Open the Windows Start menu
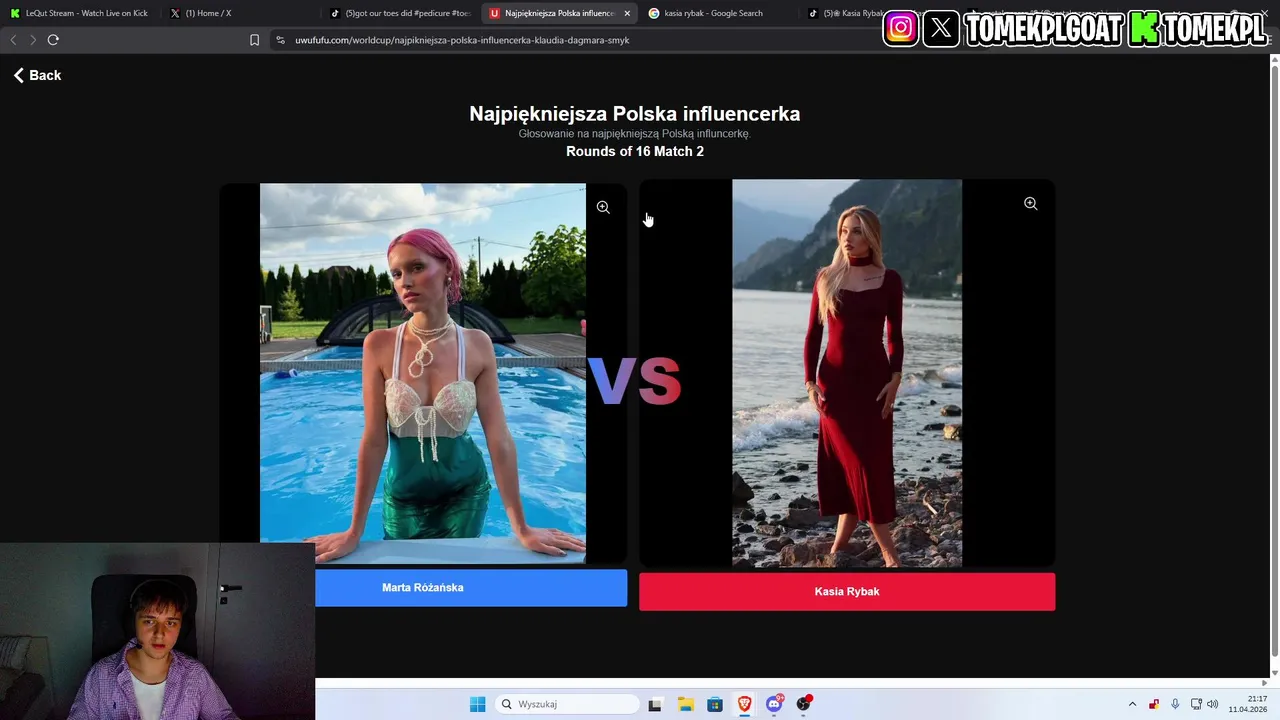The height and width of the screenshot is (720, 1280). 477,704
